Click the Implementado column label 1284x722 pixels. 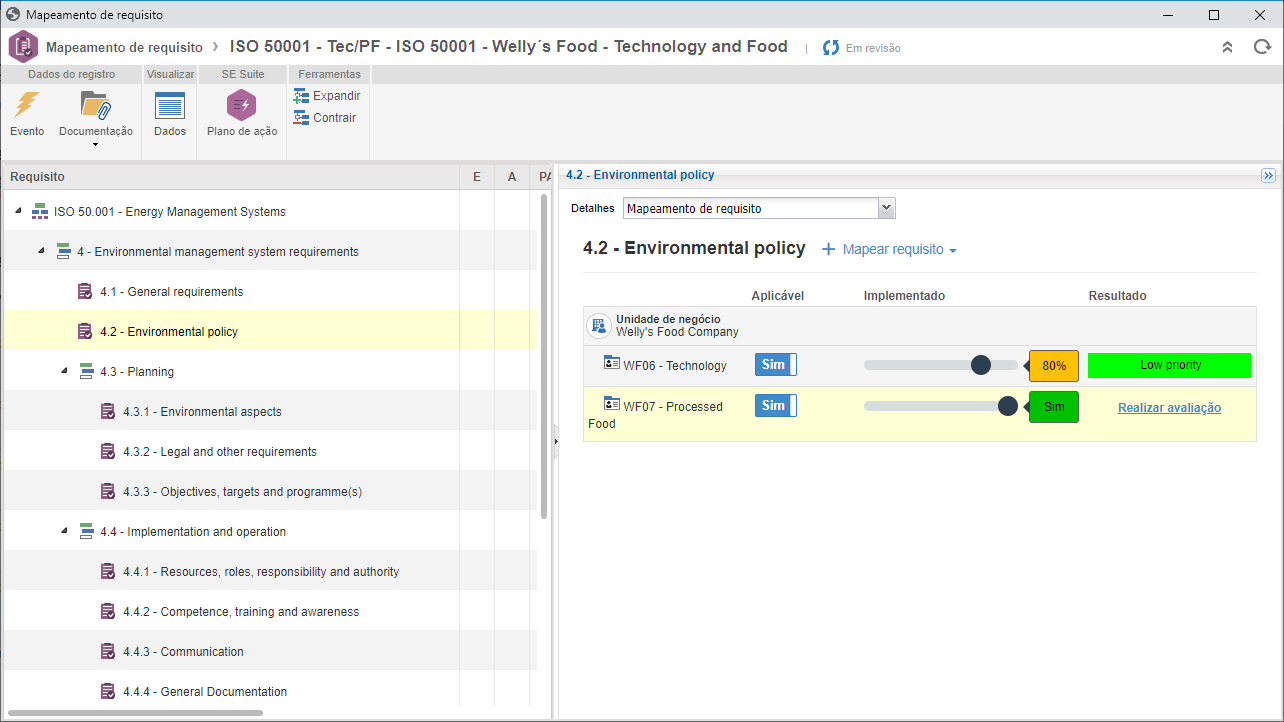[x=904, y=296]
